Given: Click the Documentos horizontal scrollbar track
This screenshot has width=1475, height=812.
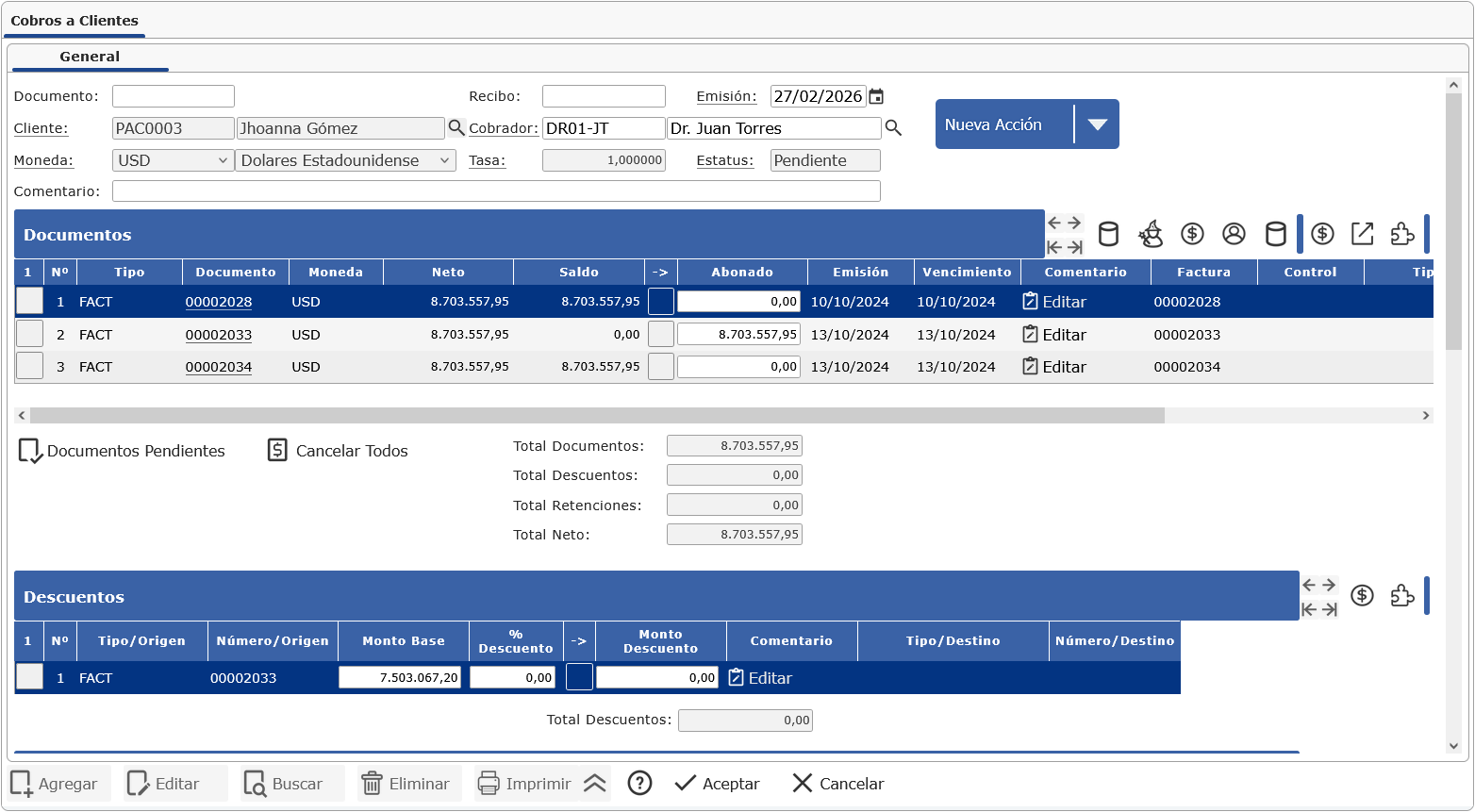Looking at the screenshot, I should pos(1292,416).
